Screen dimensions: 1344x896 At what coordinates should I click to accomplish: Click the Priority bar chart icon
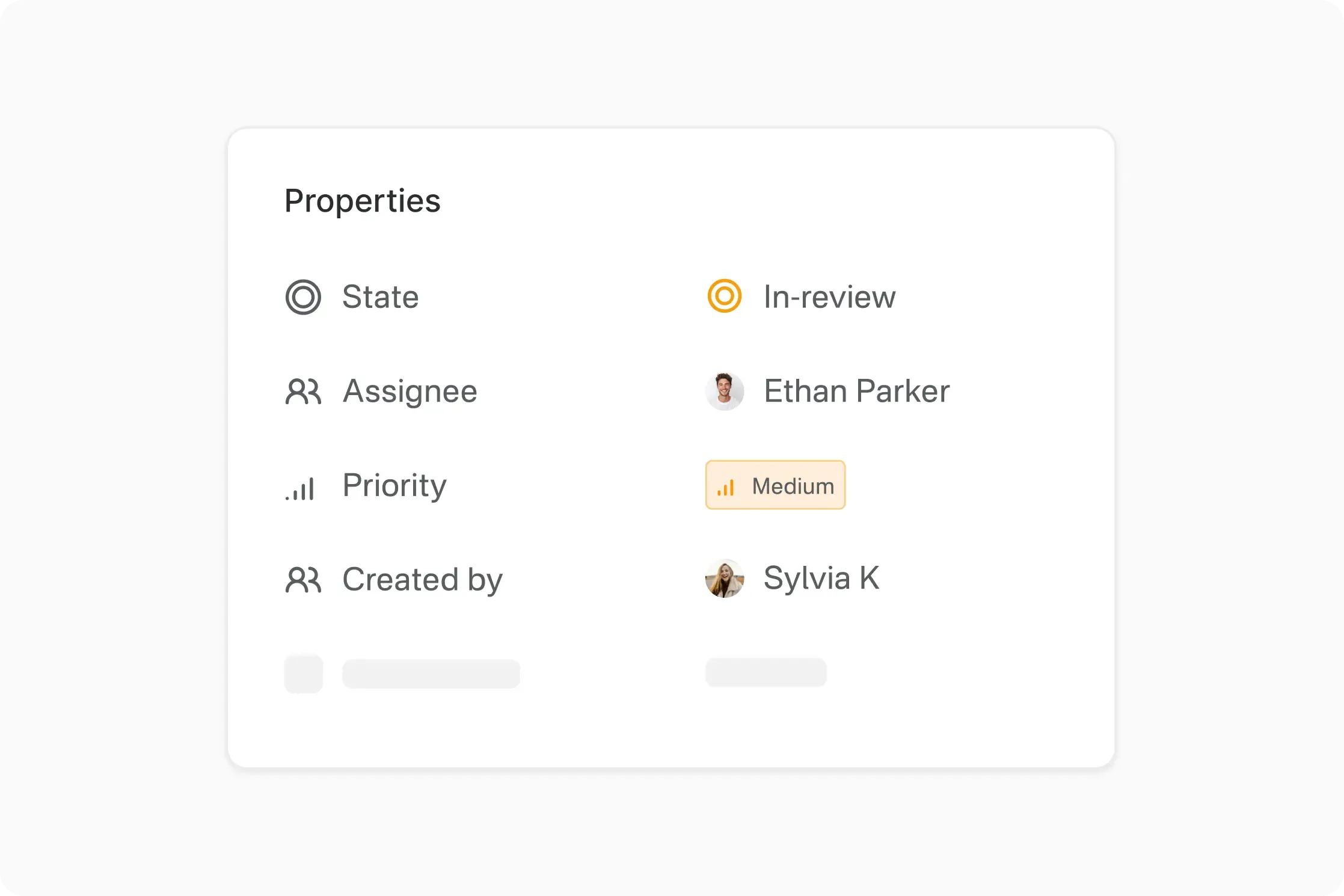301,487
